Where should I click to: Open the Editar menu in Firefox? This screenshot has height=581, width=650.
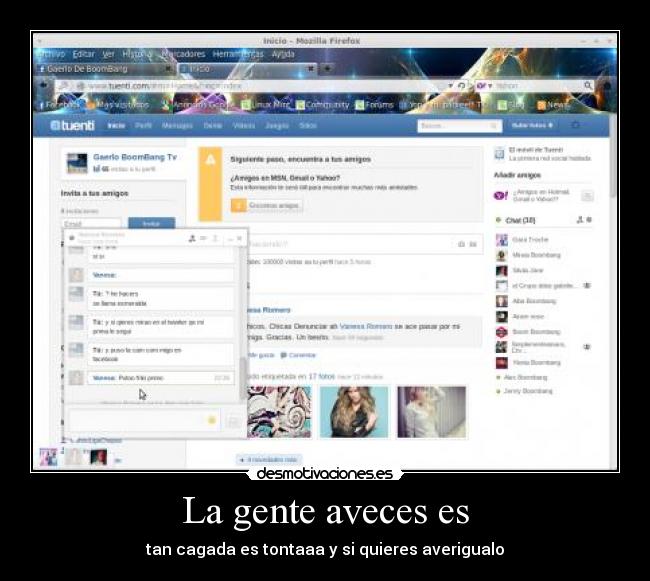coord(83,54)
